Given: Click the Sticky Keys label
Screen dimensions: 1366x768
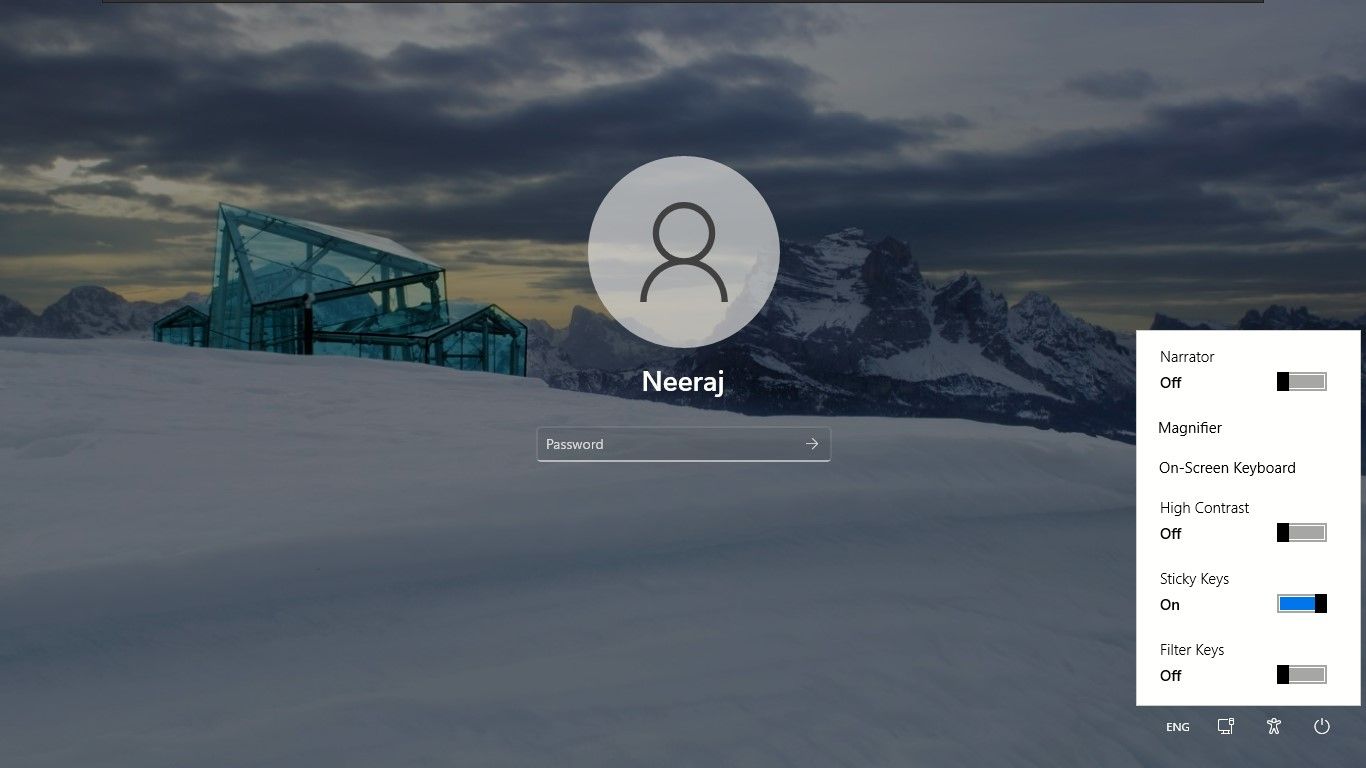Looking at the screenshot, I should (1194, 579).
